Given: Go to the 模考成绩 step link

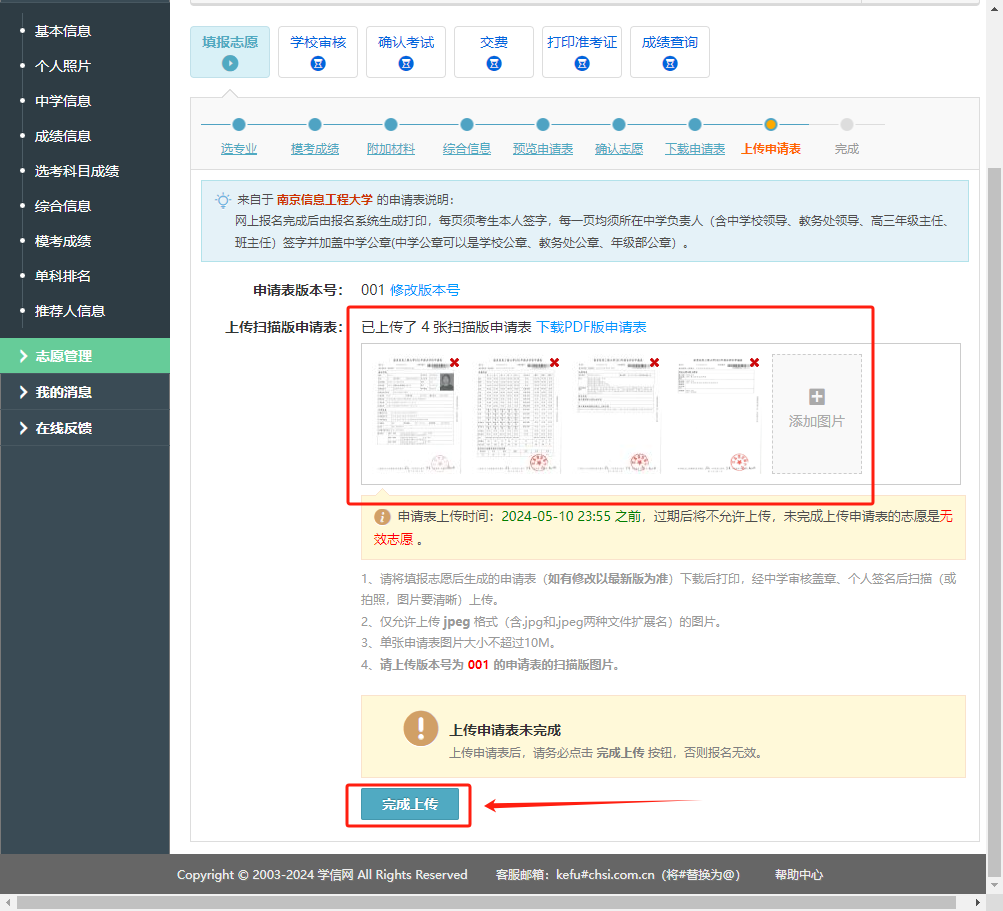Looking at the screenshot, I should 315,148.
